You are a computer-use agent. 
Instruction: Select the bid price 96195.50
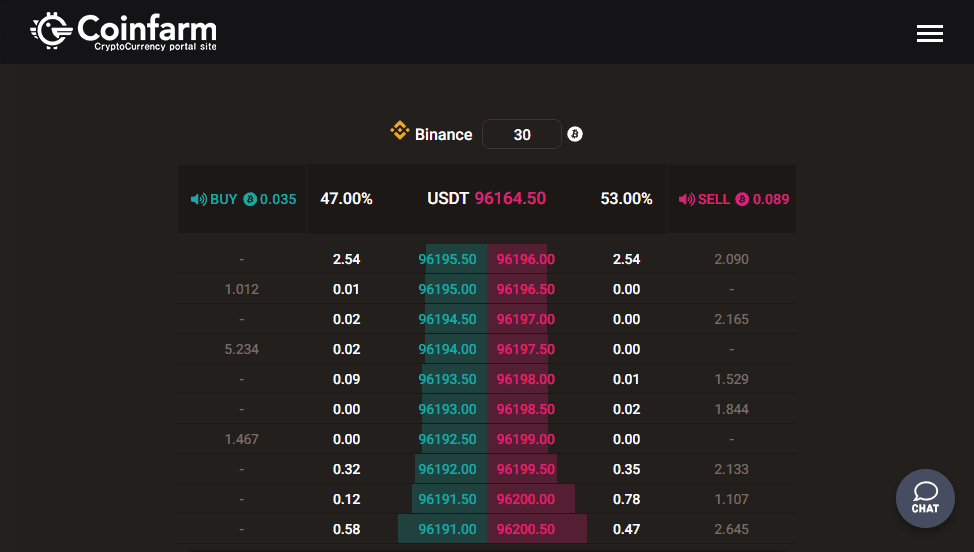(x=447, y=259)
